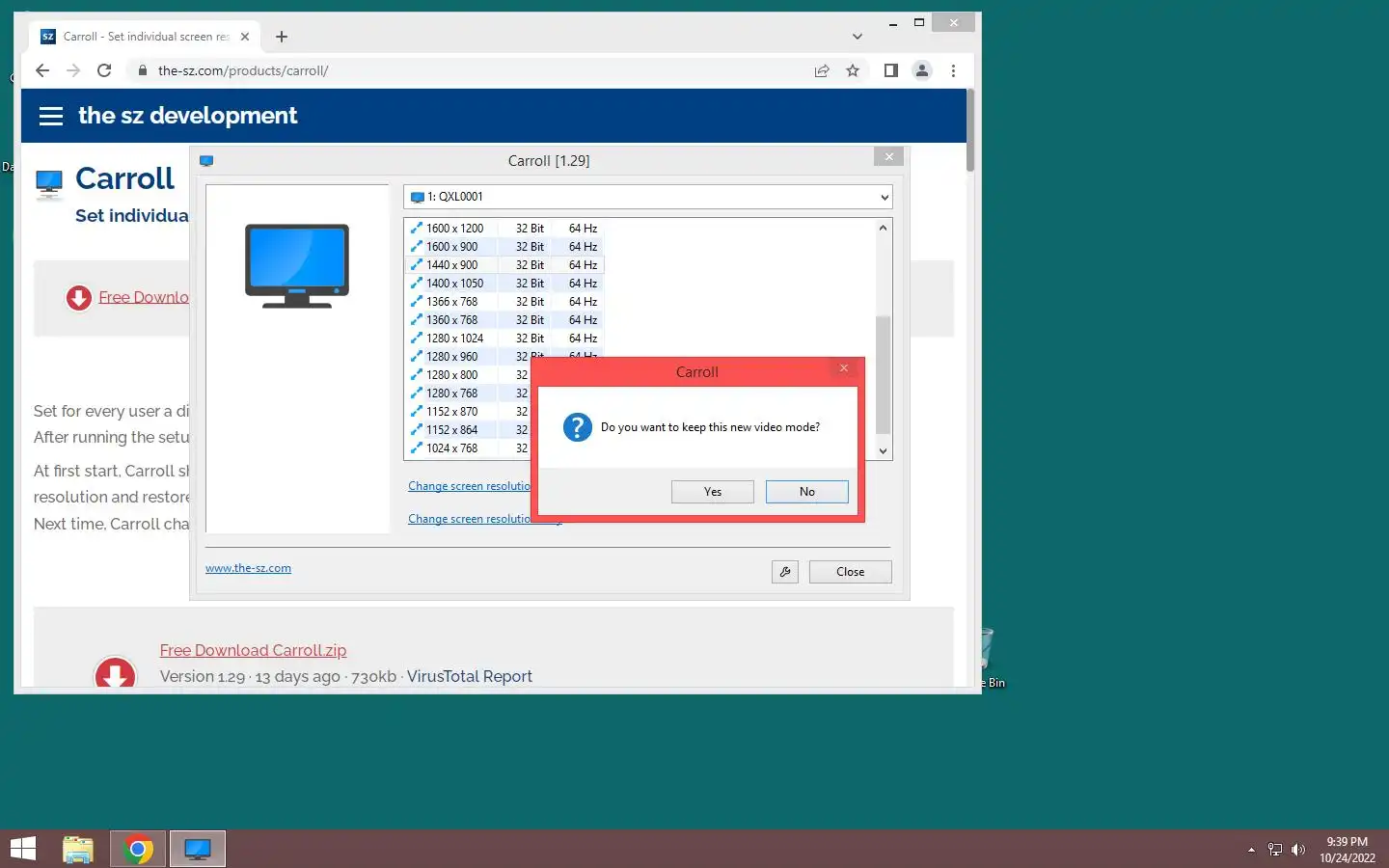Select the 1280 x 768 resolution row

coord(468,393)
